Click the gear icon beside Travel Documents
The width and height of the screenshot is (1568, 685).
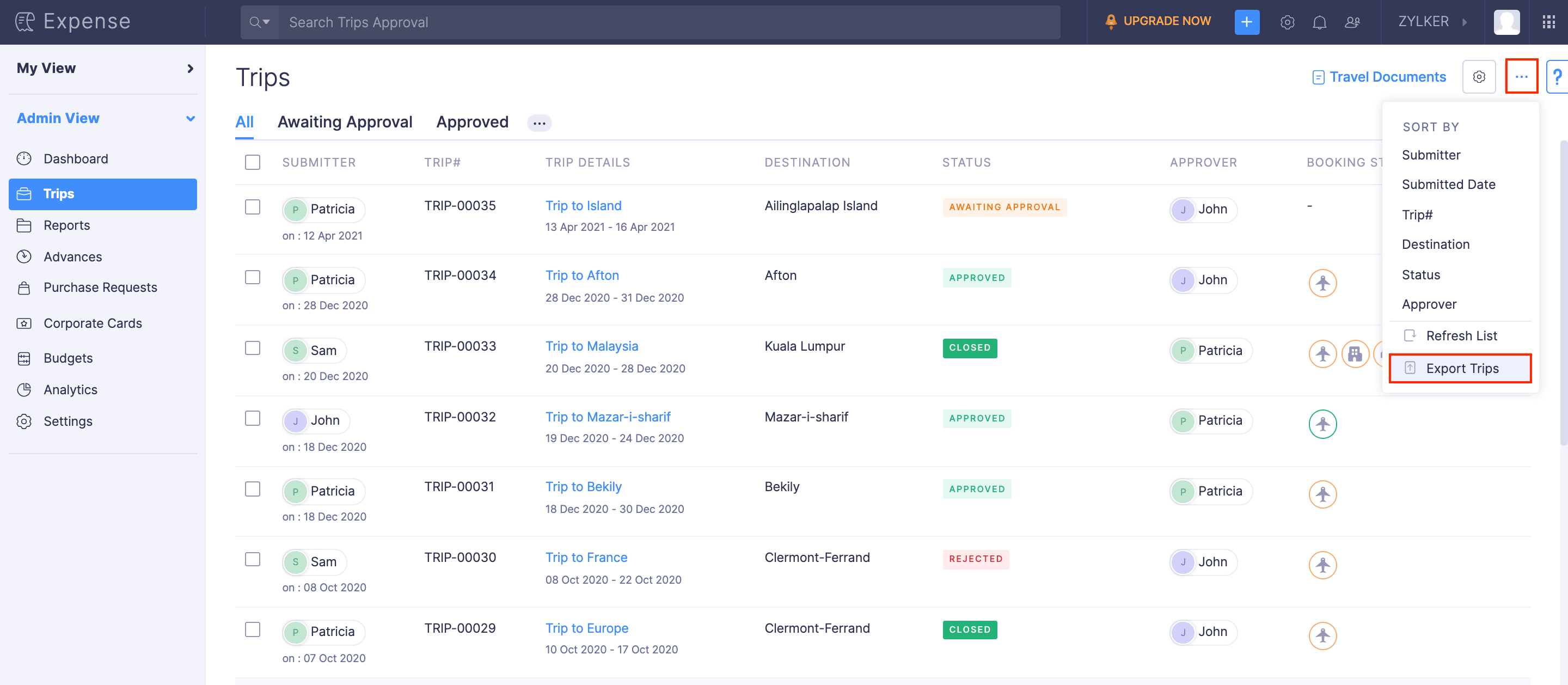point(1479,77)
